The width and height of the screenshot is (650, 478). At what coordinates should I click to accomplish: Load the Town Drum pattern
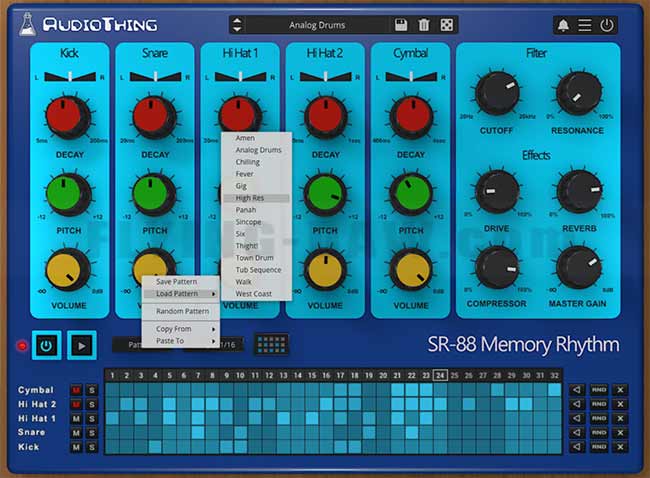[256, 258]
